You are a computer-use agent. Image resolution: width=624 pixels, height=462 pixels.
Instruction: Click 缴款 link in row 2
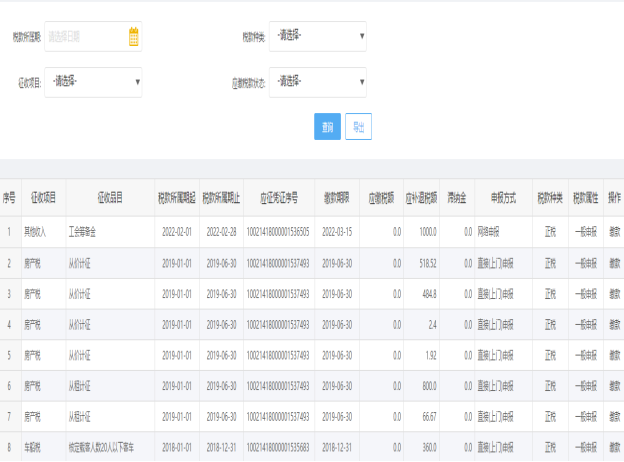coord(614,263)
